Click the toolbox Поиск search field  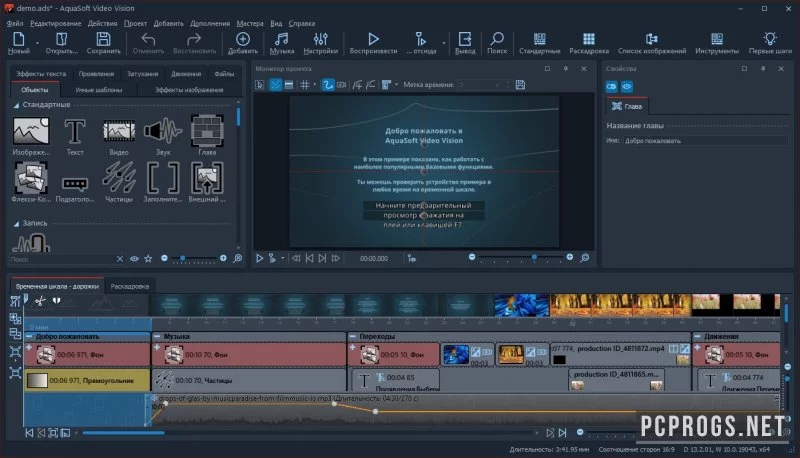[x=61, y=260]
